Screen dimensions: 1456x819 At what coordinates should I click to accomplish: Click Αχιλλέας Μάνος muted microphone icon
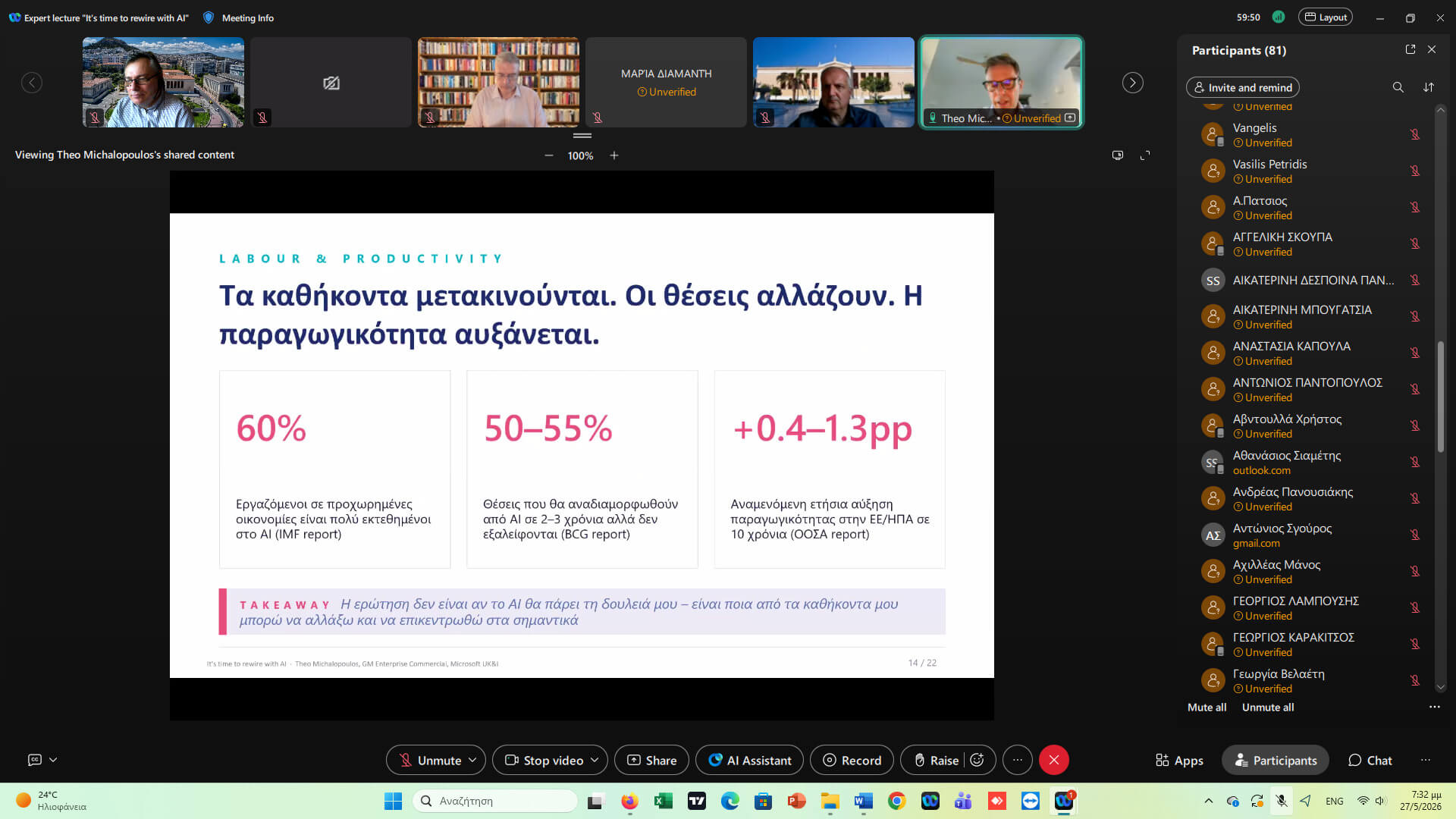click(1414, 571)
